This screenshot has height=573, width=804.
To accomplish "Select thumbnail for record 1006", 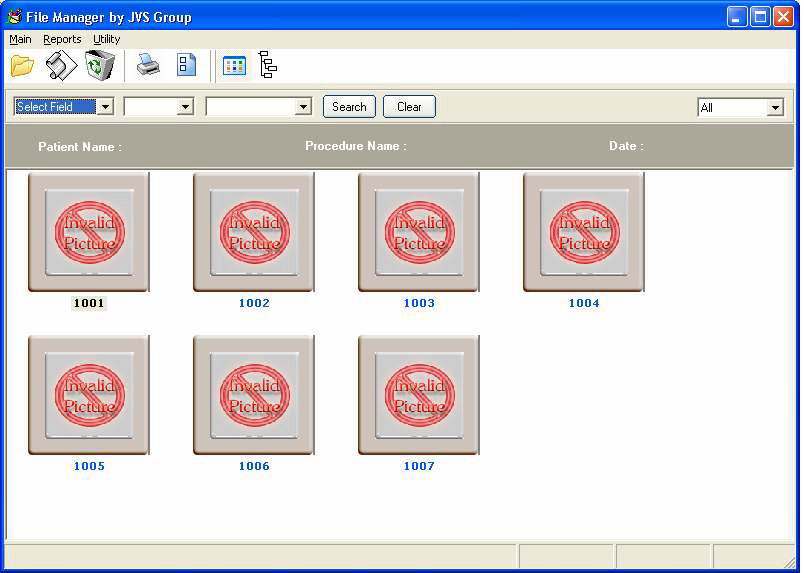I will [x=254, y=395].
